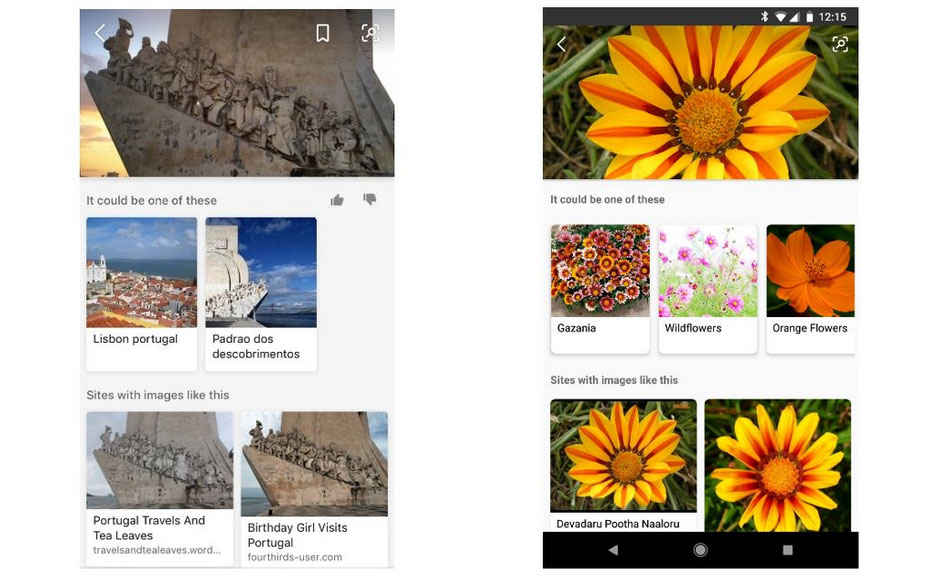
Task: Click the Padrao dos descobrimentos label
Action: click(256, 346)
